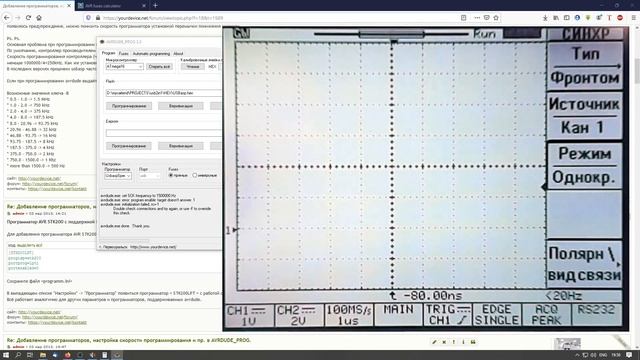Click the '1.0 - 2.0 -> 750 kHz' line
The height and width of the screenshot is (360, 640).
click(28, 105)
